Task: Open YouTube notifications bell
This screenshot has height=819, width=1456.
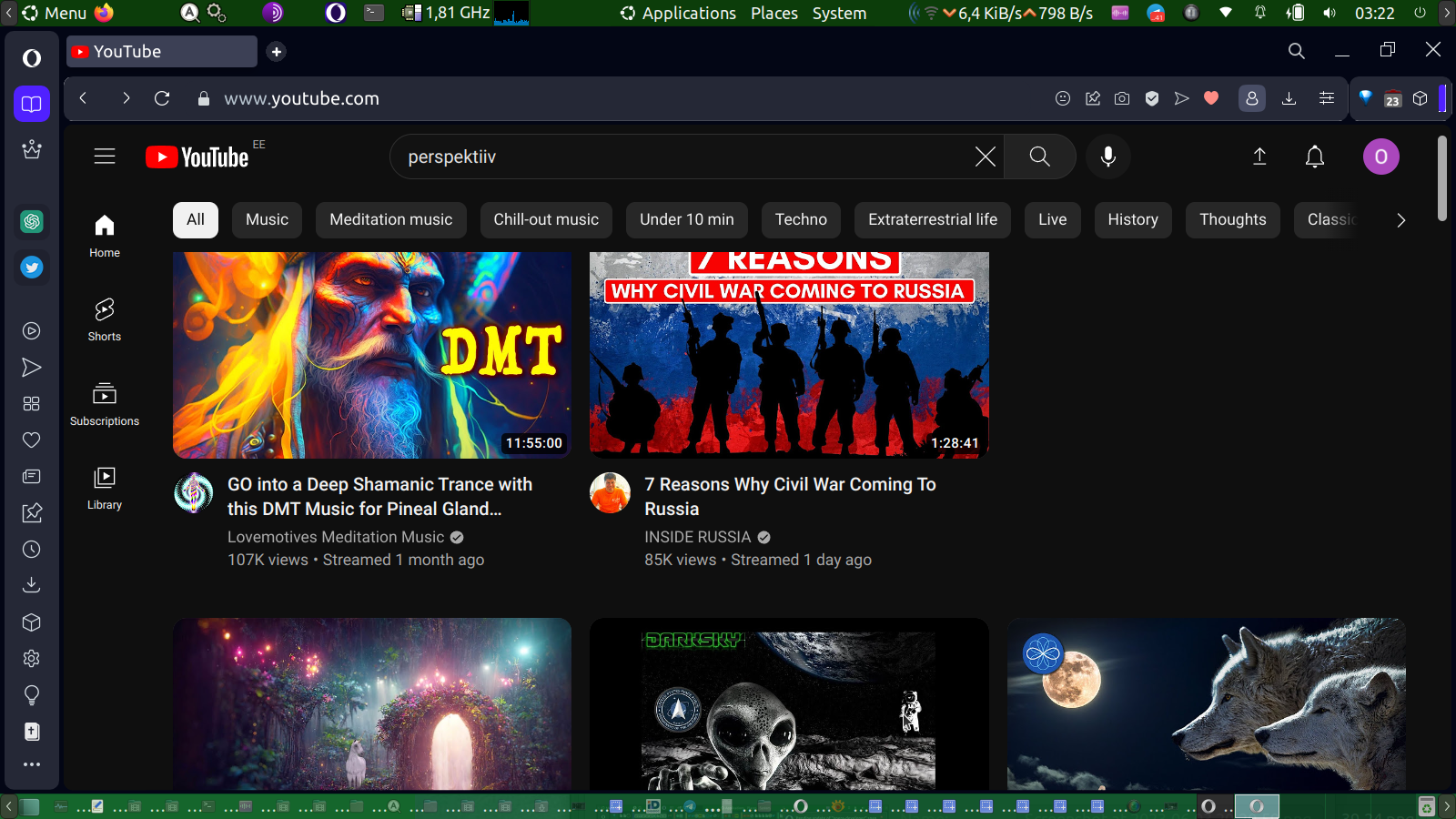Action: point(1315,157)
